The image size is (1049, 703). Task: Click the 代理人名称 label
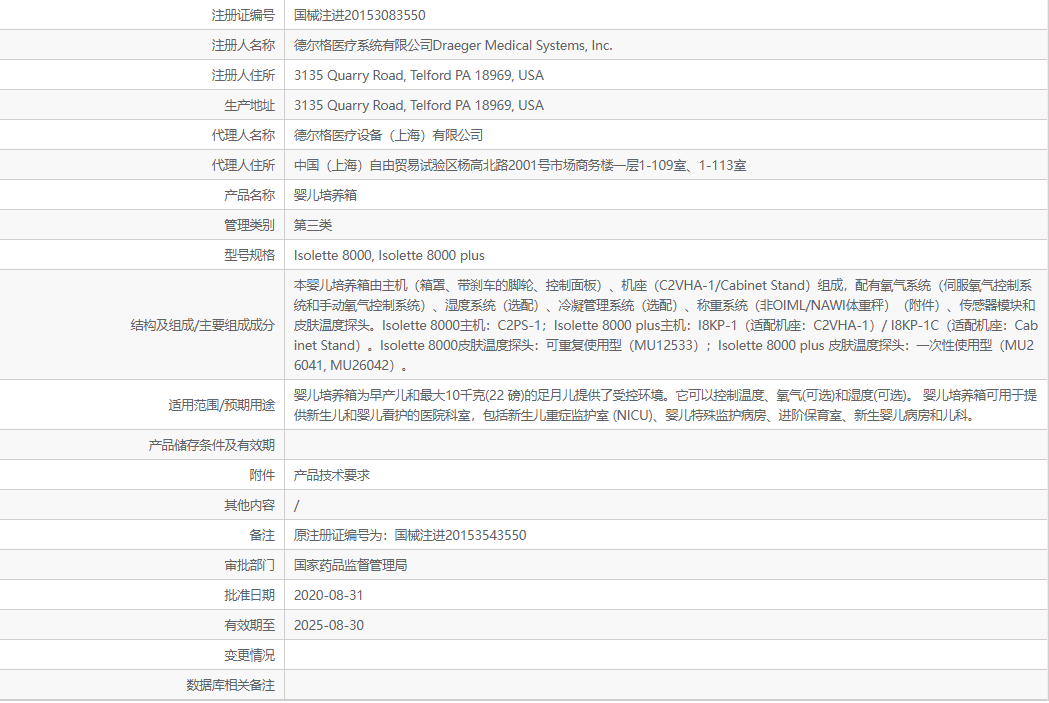point(243,135)
